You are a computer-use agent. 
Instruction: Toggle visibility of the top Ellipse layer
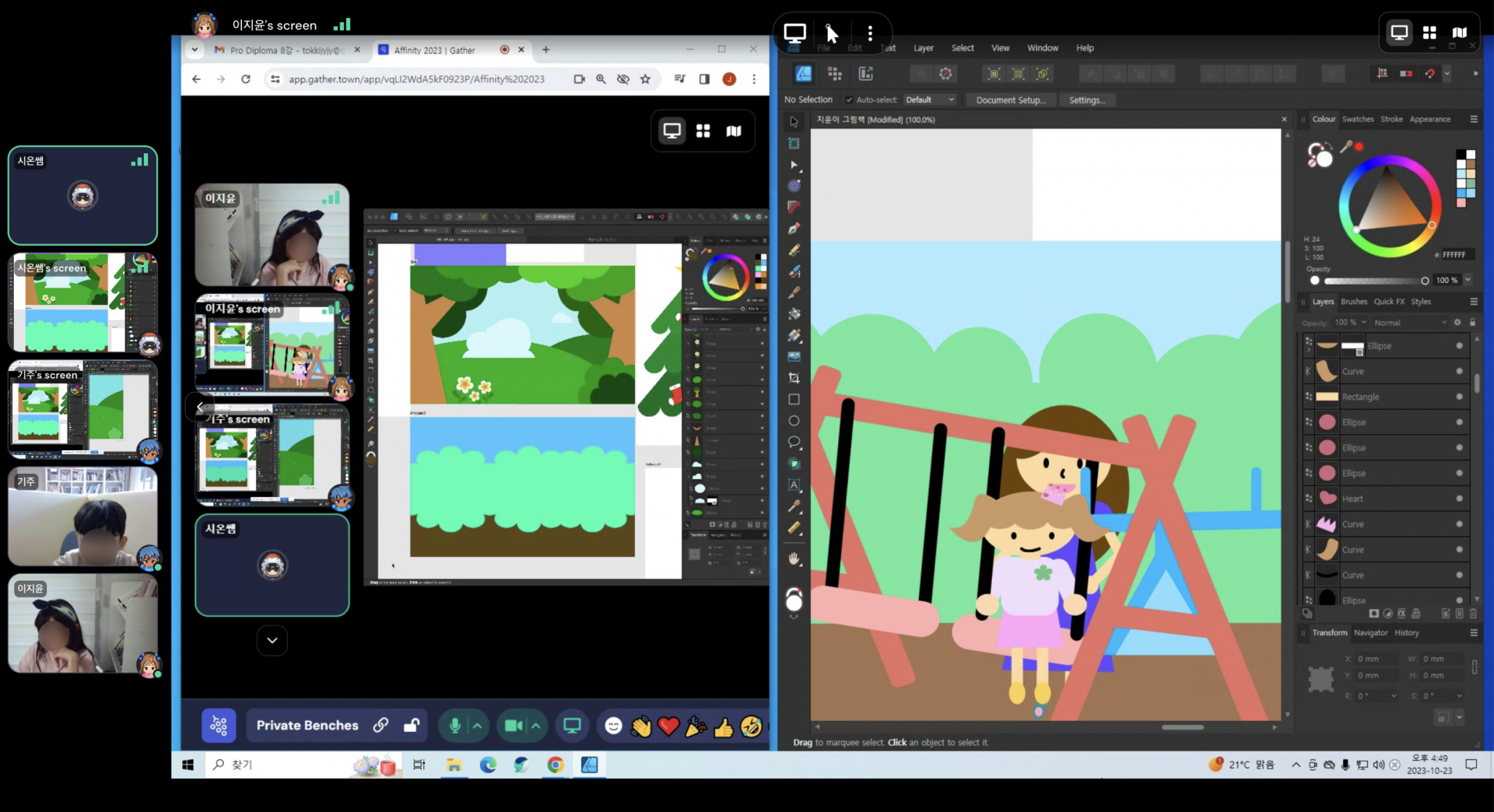[1460, 346]
